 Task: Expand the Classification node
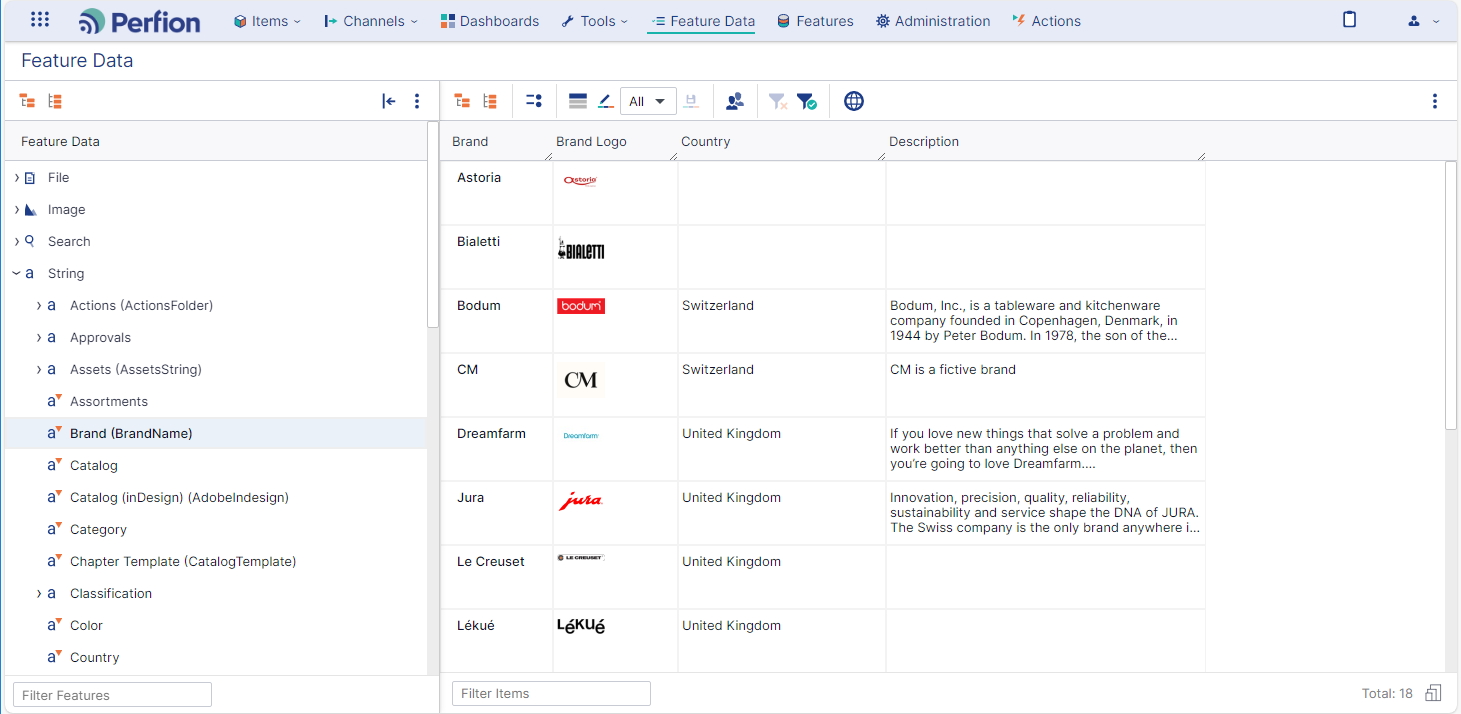[39, 593]
